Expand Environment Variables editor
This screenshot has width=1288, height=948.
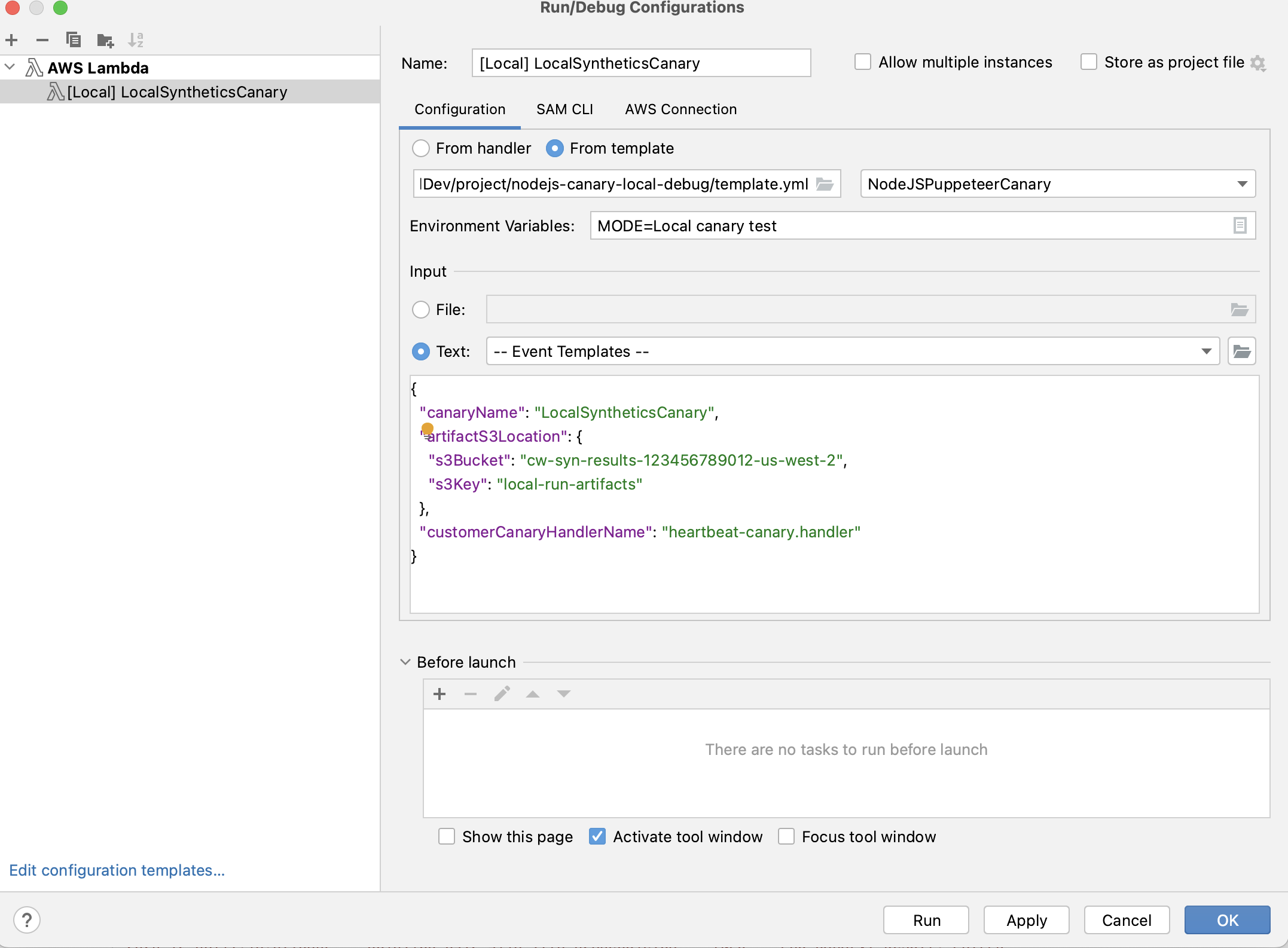(x=1240, y=225)
